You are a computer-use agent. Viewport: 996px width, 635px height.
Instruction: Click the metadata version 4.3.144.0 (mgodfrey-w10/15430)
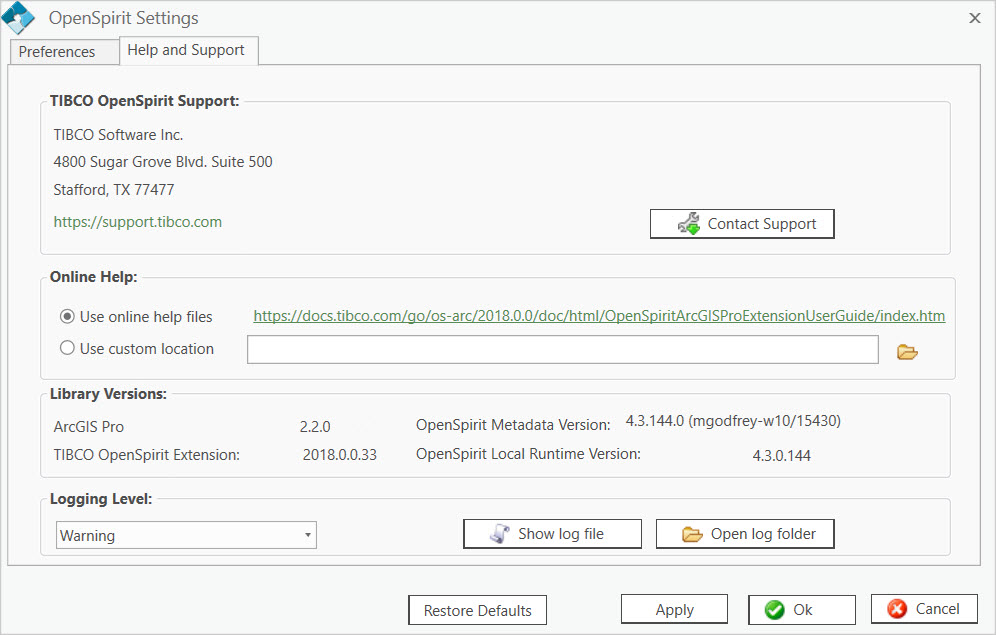733,421
